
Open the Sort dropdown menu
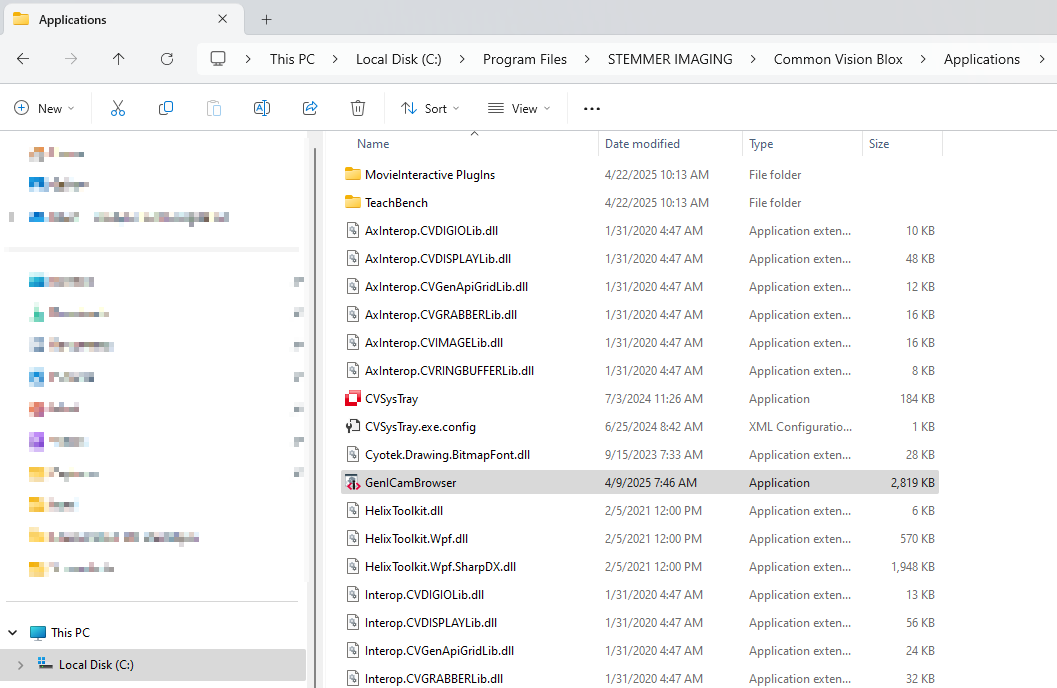click(x=430, y=108)
